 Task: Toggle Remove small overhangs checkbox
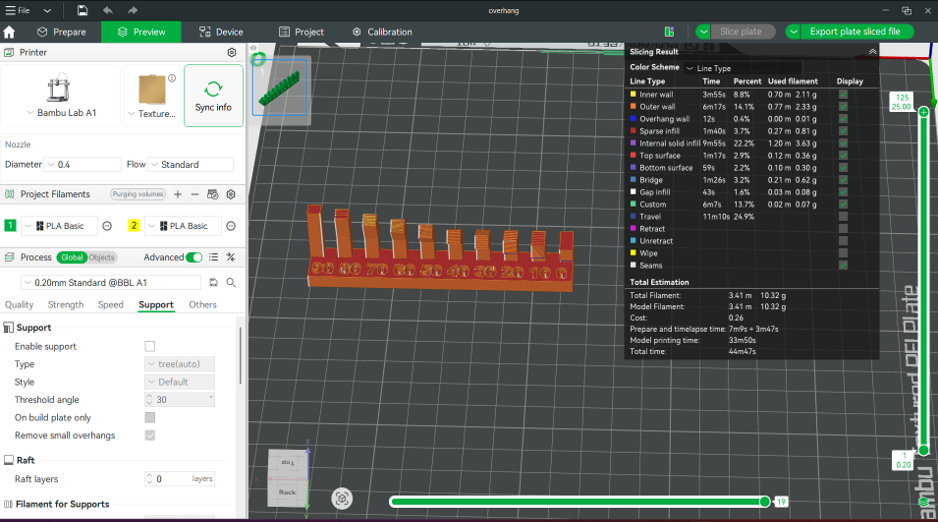(x=150, y=435)
